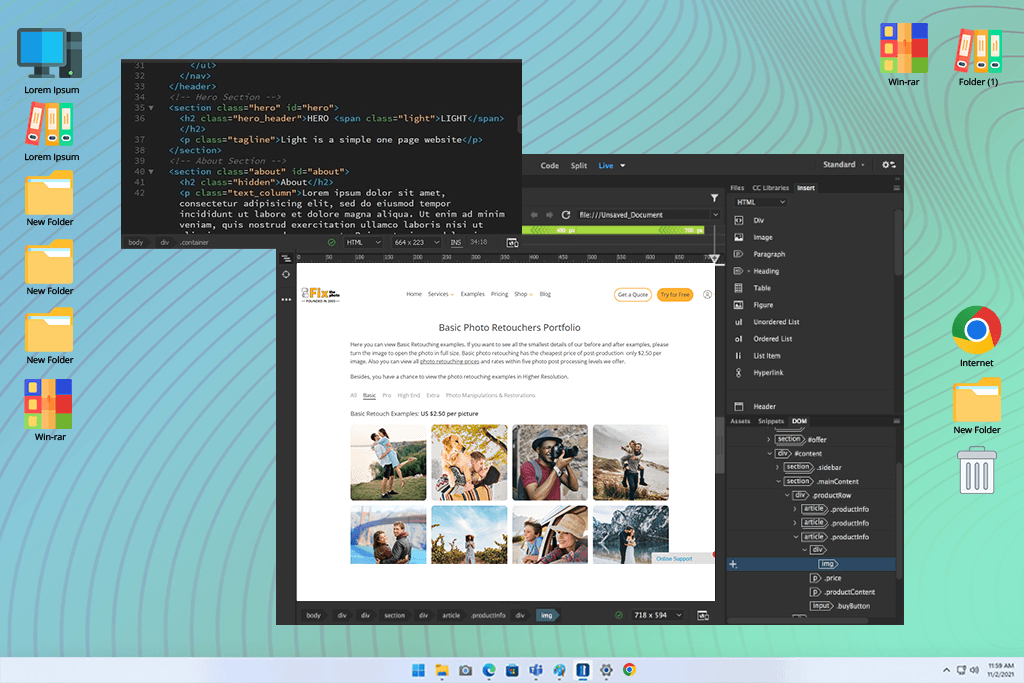Click the three-dots icon in the left toolbar
This screenshot has width=1024, height=683.
pyautogui.click(x=286, y=299)
